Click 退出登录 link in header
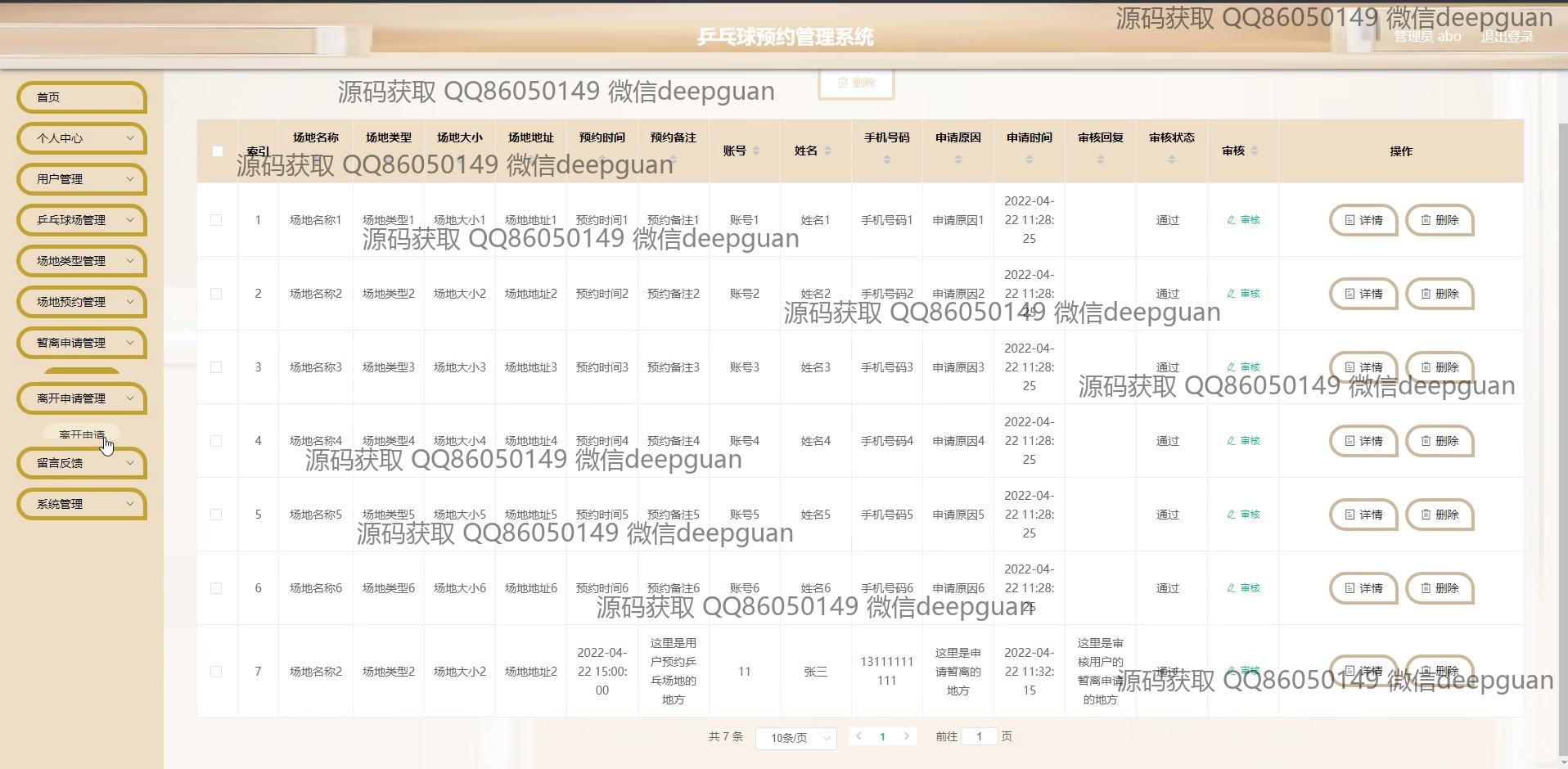The width and height of the screenshot is (1568, 769). pyautogui.click(x=1507, y=37)
